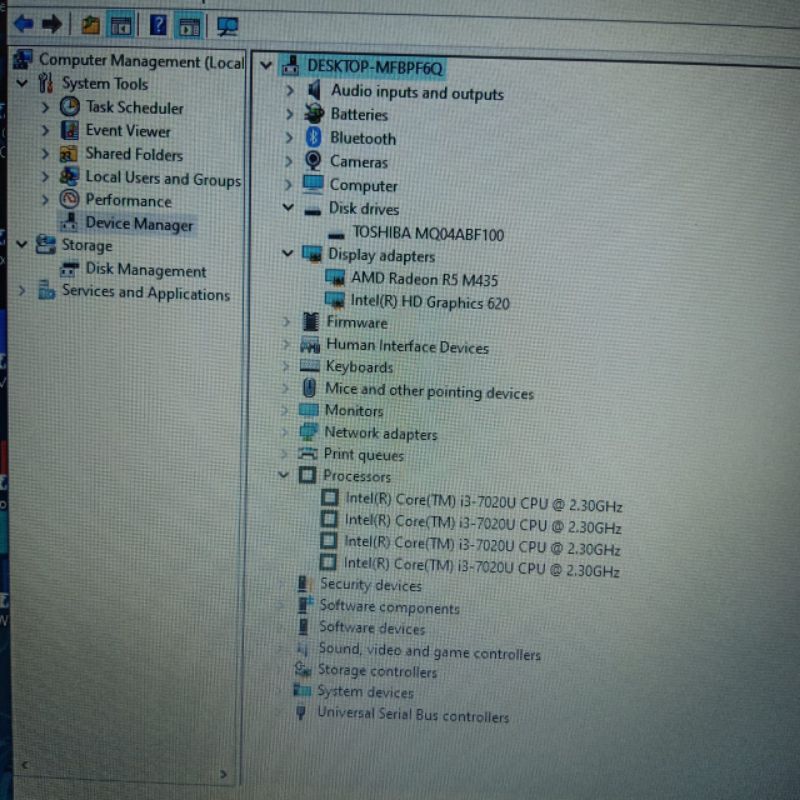This screenshot has height=800, width=800.
Task: Expand Services and Applications node
Action: [22, 290]
